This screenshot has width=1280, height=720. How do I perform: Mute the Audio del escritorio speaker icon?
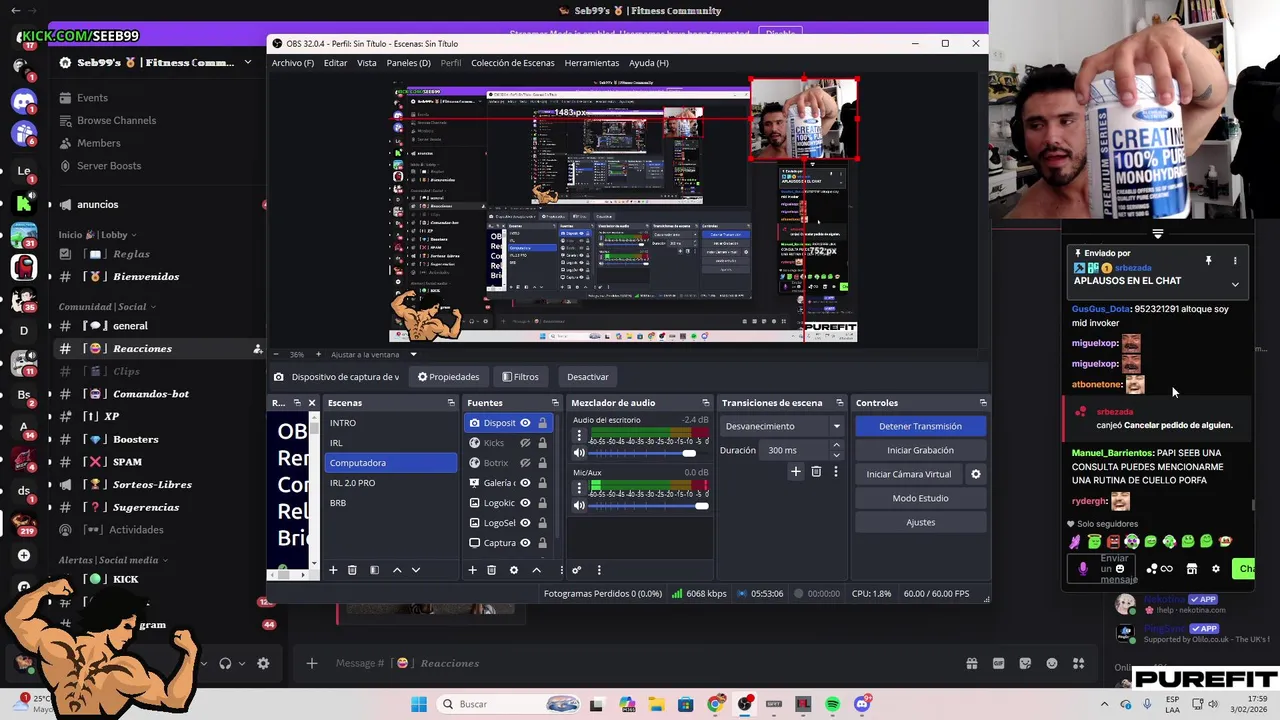pos(579,454)
